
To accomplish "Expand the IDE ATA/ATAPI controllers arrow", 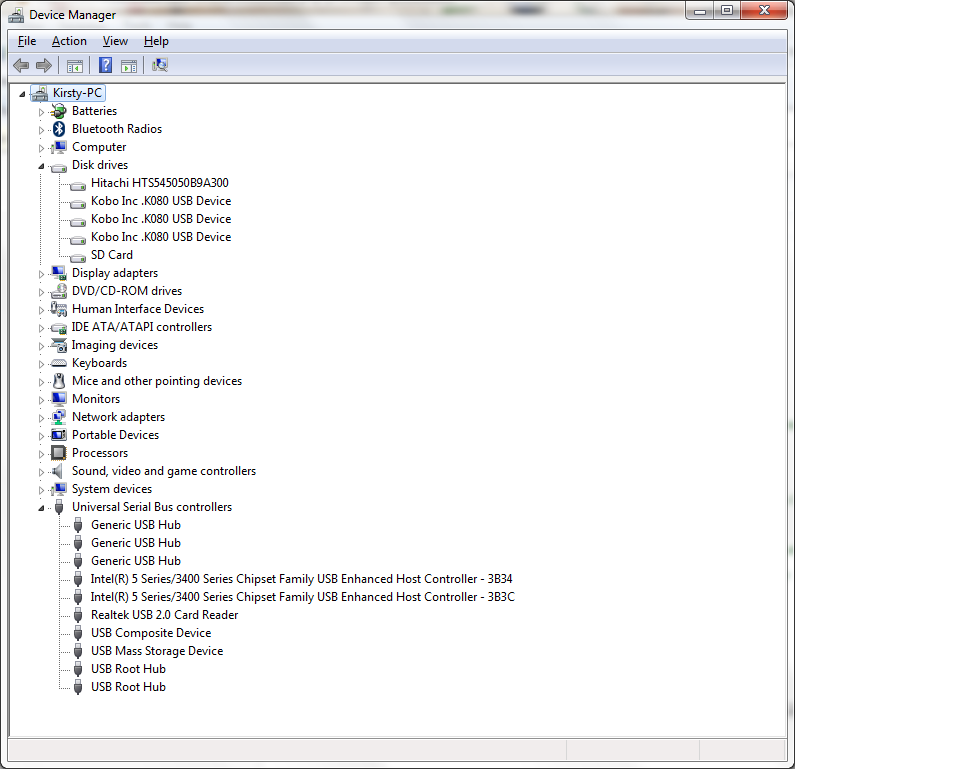I will [42, 328].
